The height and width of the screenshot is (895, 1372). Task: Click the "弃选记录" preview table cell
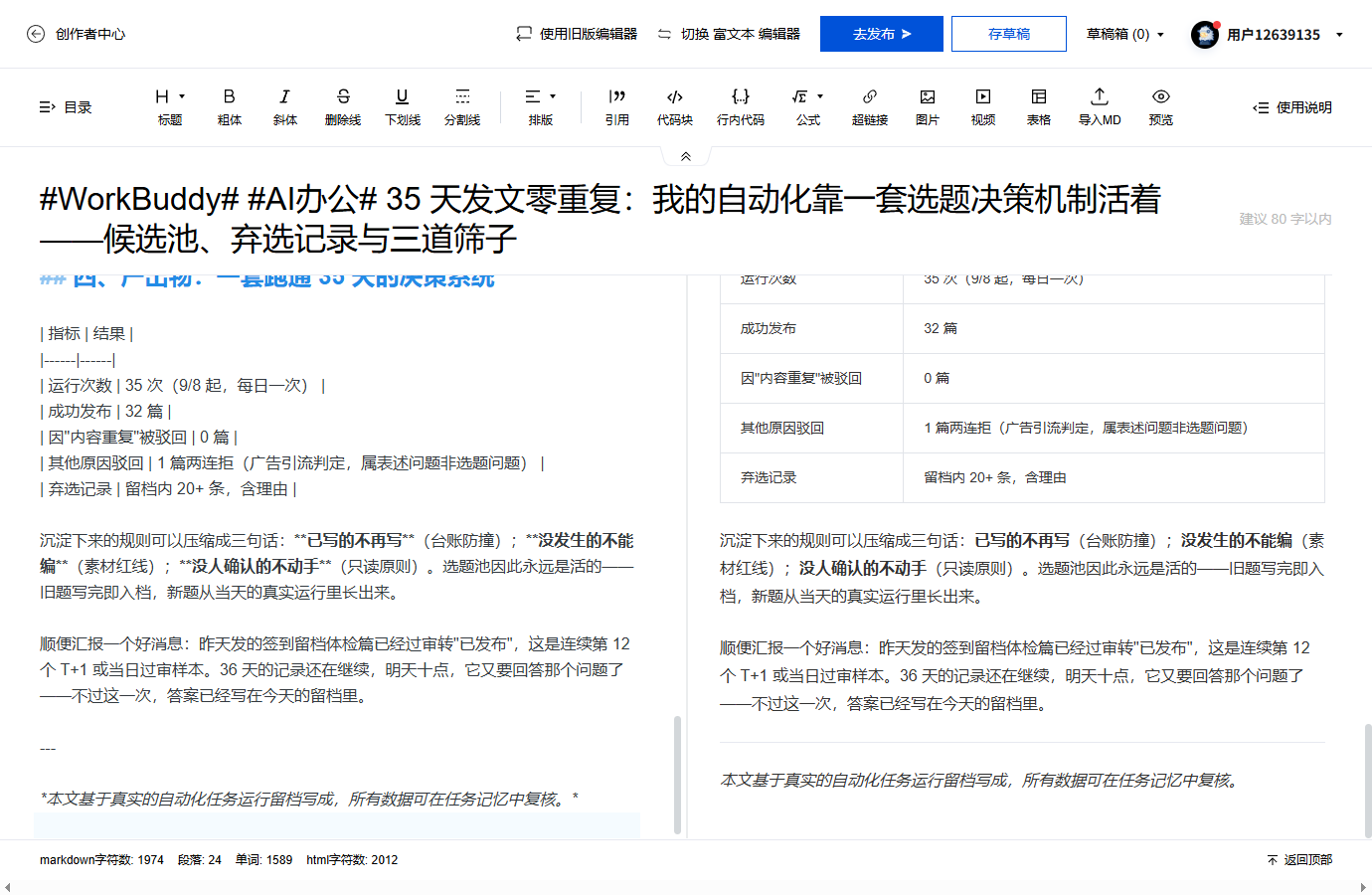click(811, 477)
